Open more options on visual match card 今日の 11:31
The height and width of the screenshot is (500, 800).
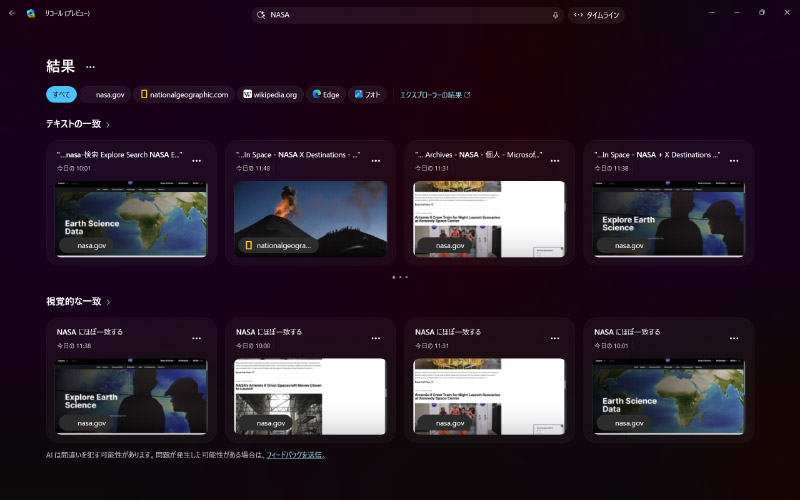coord(555,338)
